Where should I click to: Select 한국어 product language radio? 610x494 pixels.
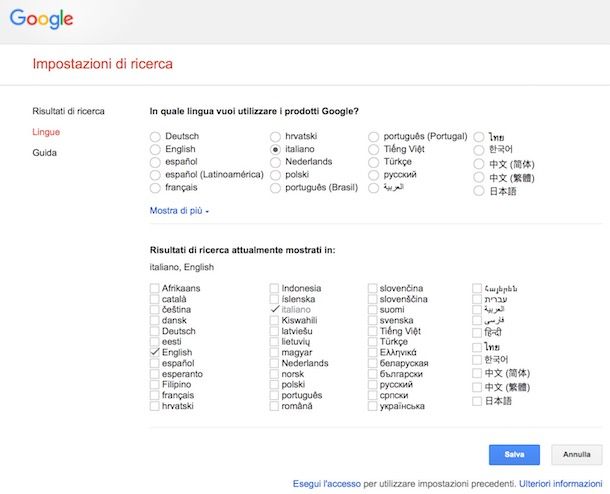point(479,150)
